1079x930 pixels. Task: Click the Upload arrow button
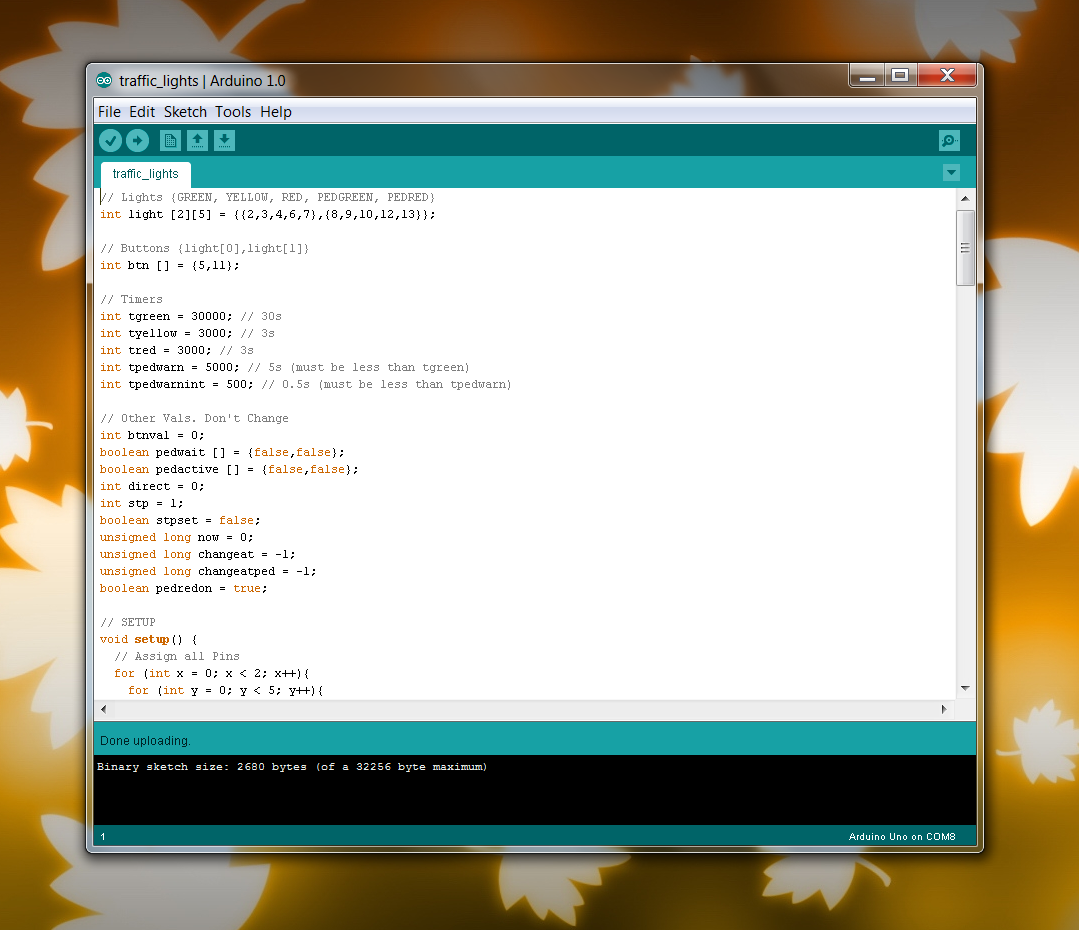(138, 140)
